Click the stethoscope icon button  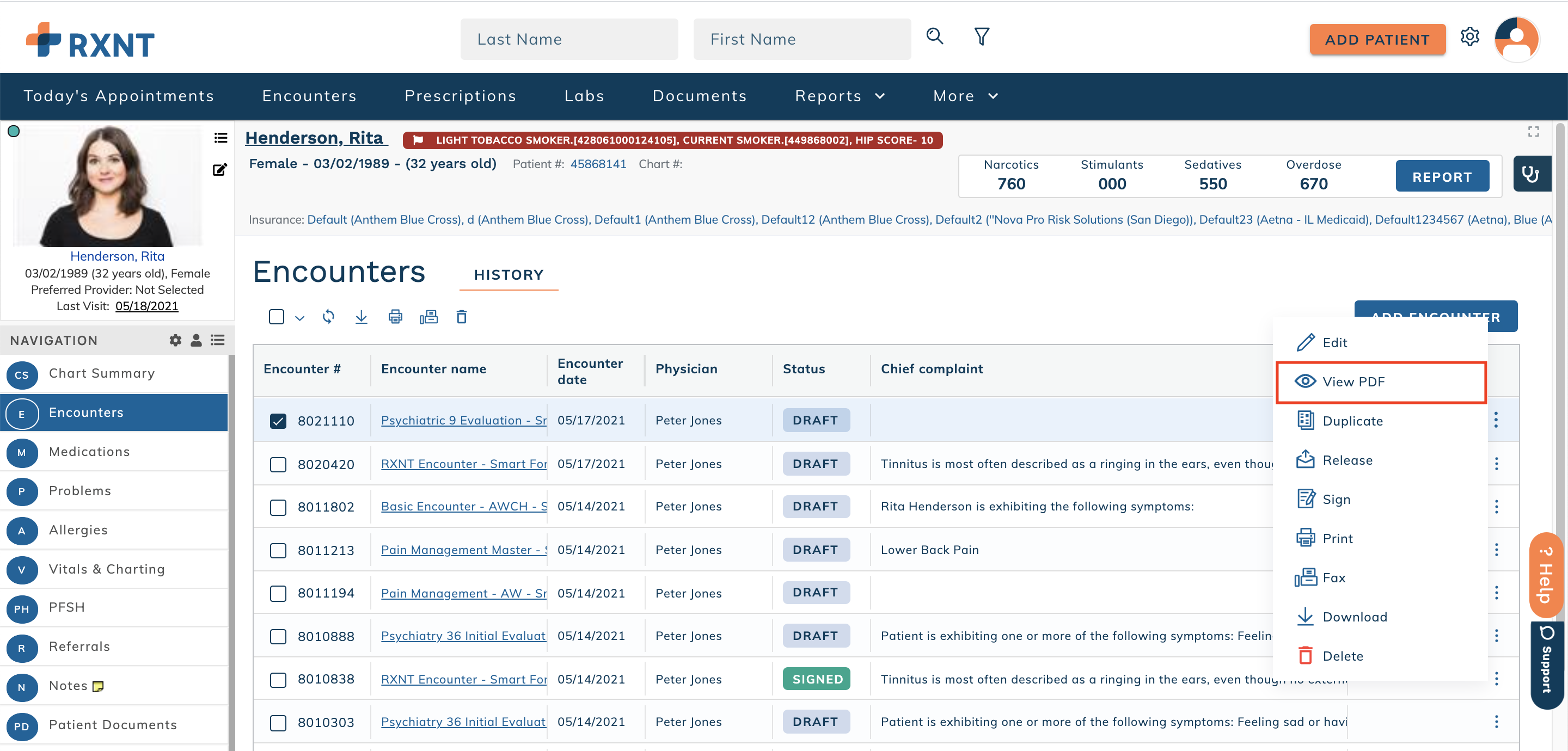point(1531,175)
